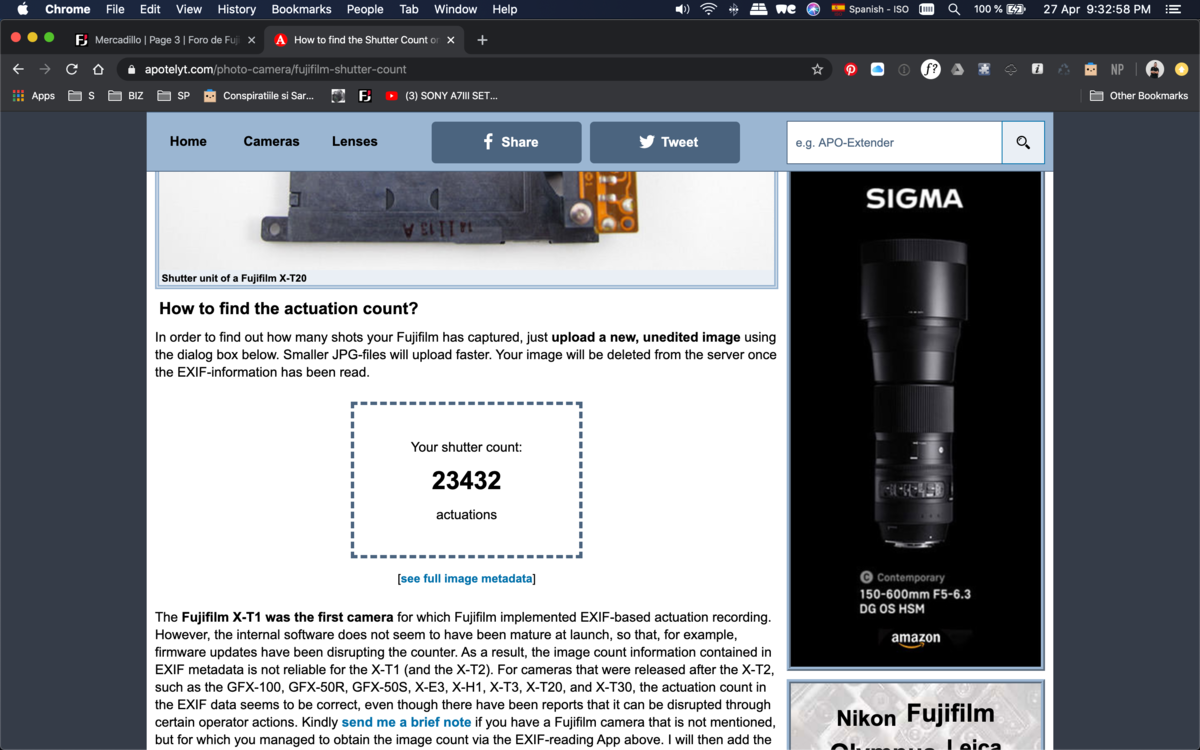The height and width of the screenshot is (750, 1200).
Task: Click the site search magnifier button
Action: point(1023,142)
